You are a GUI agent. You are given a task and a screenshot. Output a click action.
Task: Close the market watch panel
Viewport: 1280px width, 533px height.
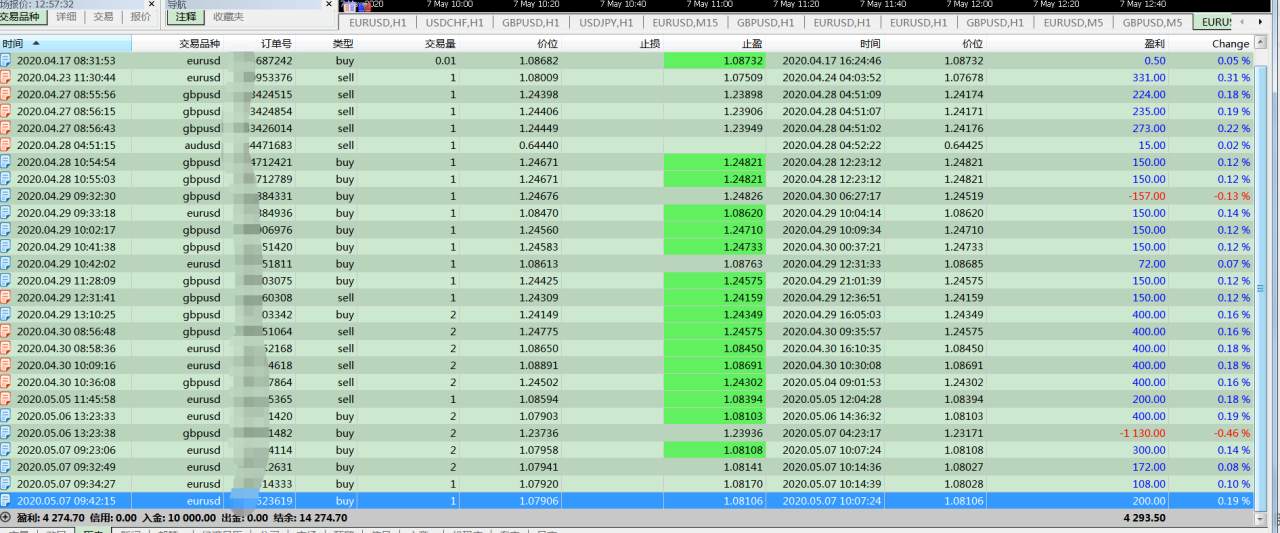tap(151, 5)
